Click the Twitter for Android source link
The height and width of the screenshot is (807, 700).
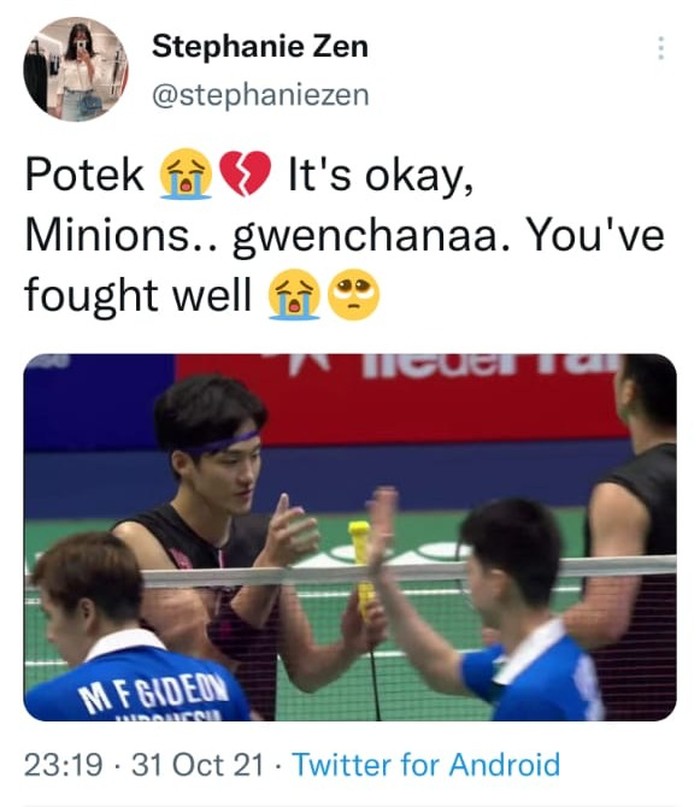click(426, 764)
